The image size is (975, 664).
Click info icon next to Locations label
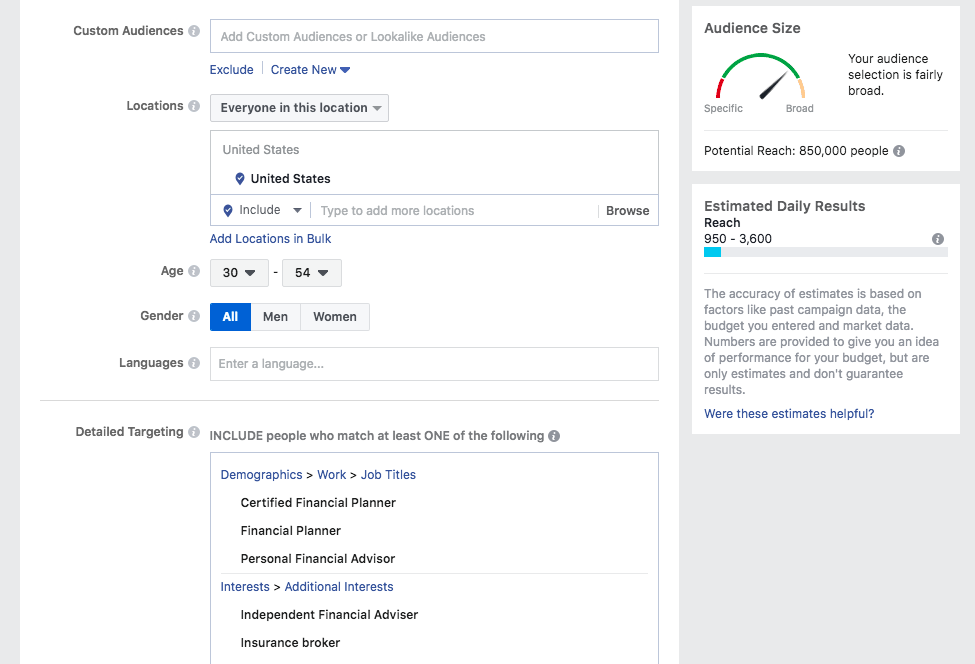(194, 107)
